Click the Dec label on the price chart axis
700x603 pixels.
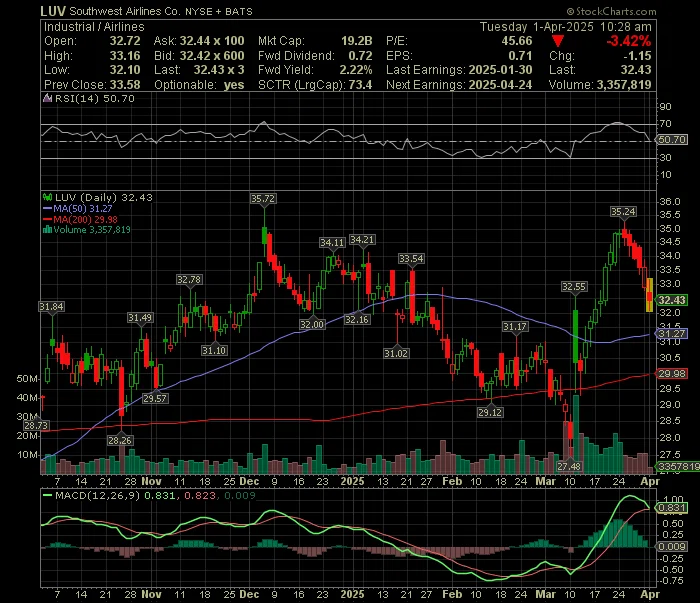pos(249,481)
